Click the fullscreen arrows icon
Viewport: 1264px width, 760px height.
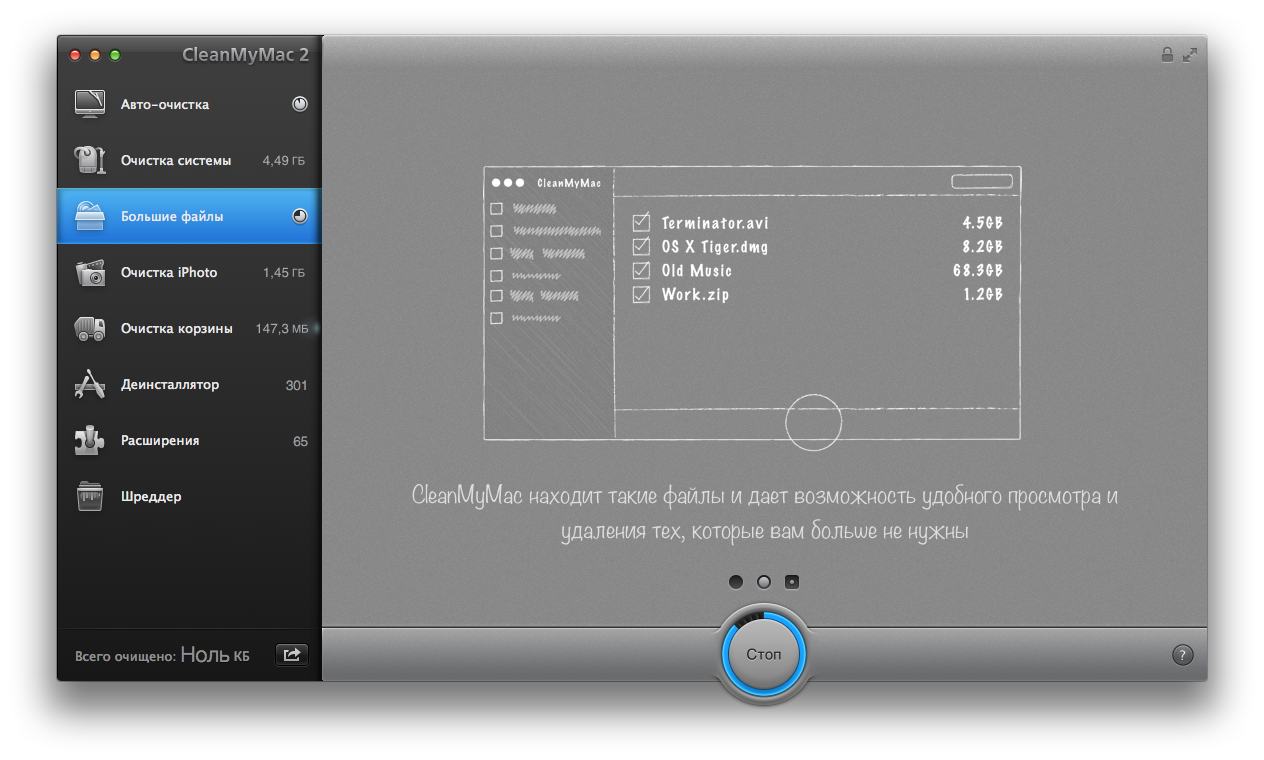(1190, 55)
